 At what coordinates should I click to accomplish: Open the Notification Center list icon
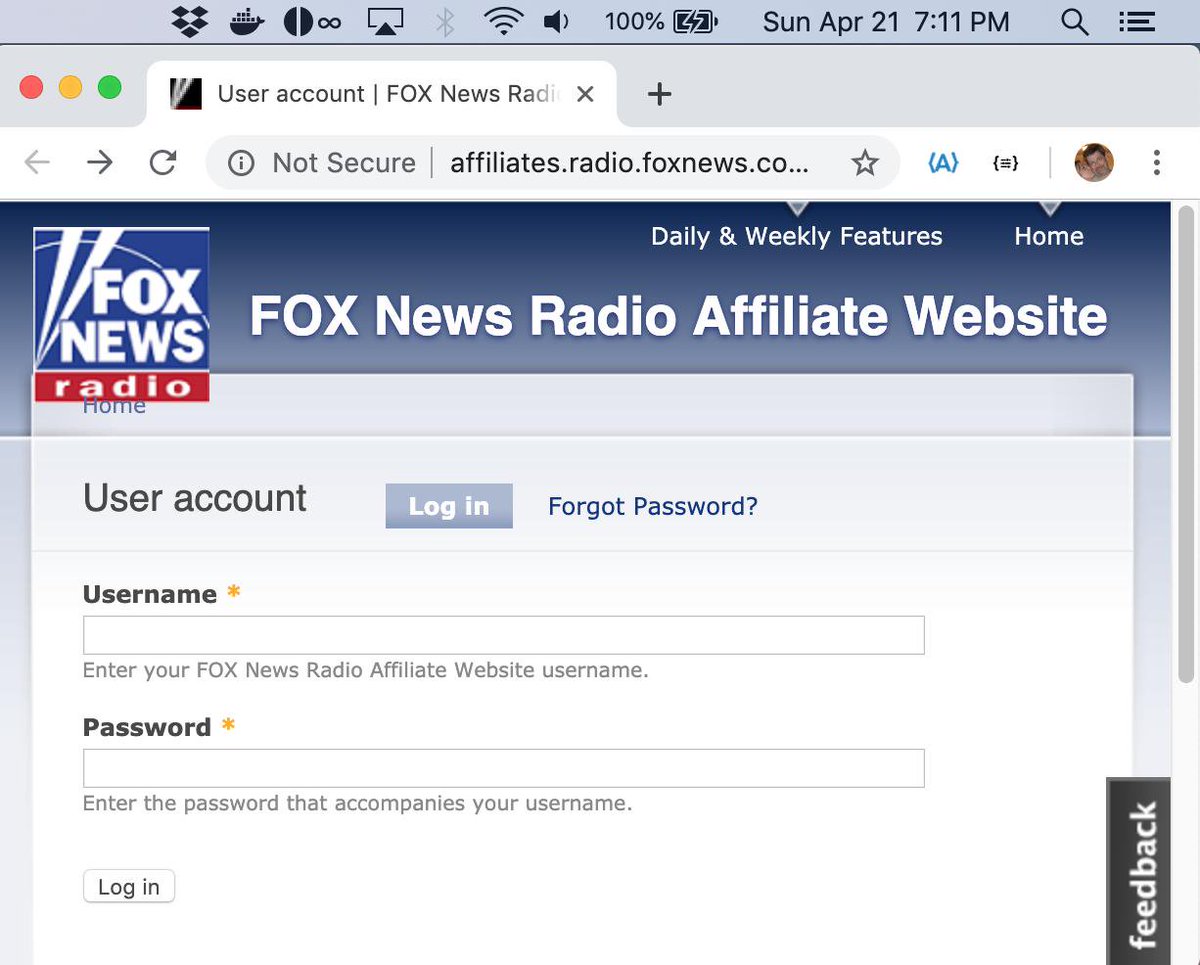point(1136,22)
